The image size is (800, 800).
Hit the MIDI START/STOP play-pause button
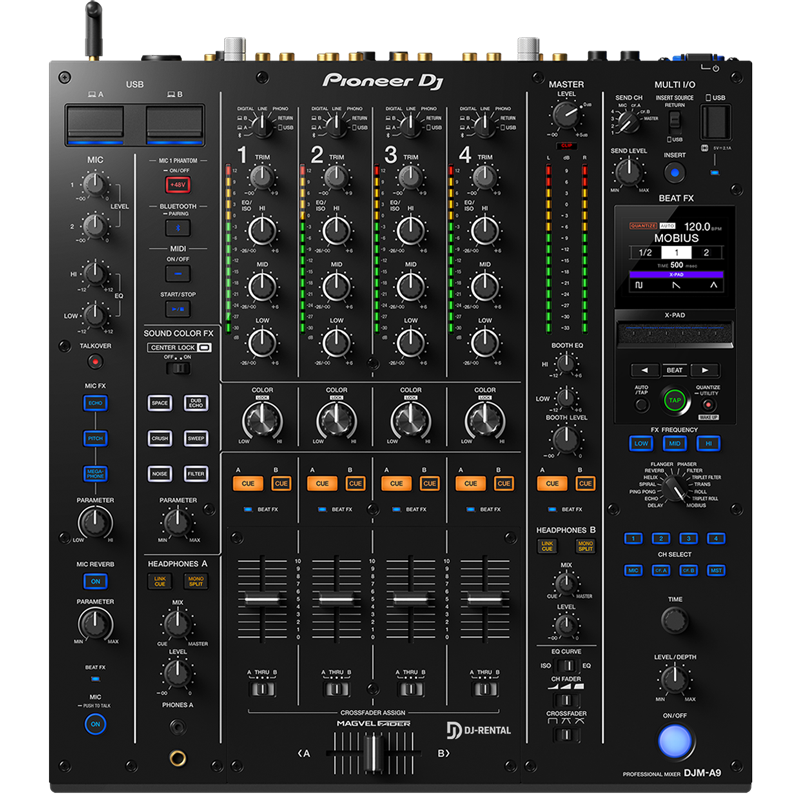(178, 309)
